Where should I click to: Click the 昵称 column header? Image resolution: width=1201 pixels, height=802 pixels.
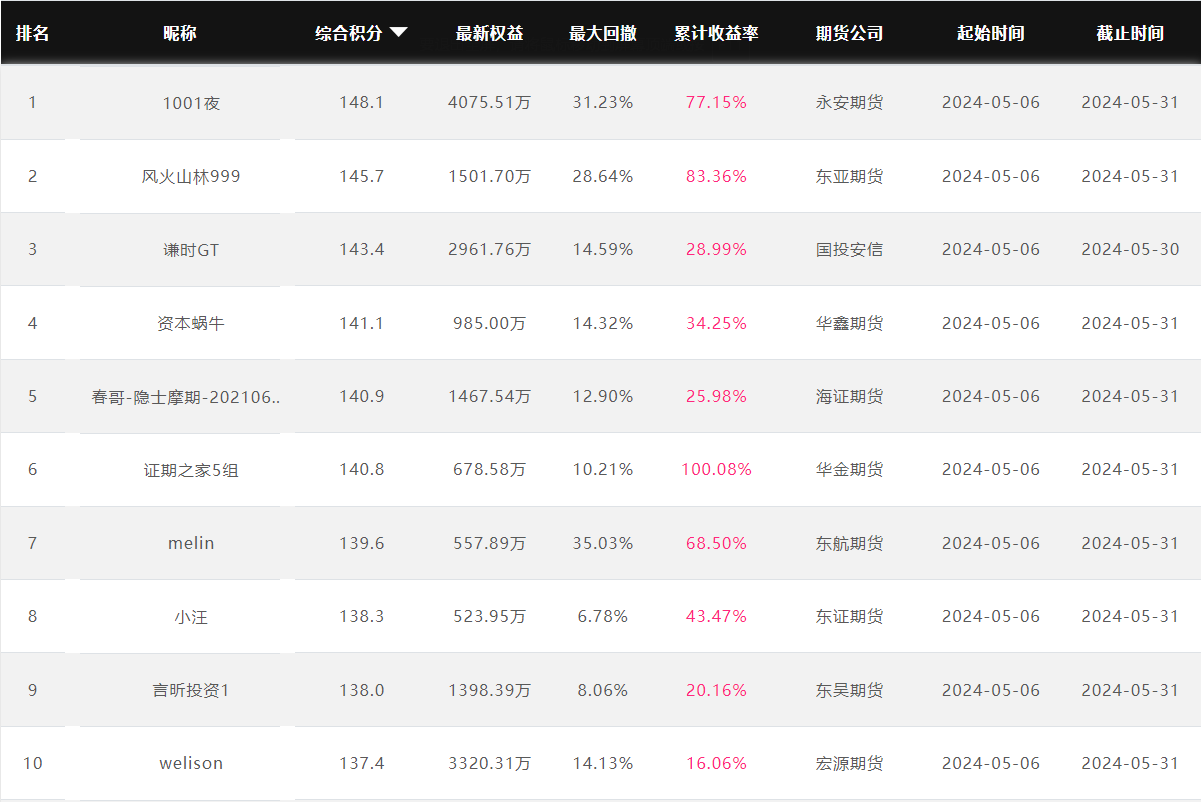tap(180, 33)
